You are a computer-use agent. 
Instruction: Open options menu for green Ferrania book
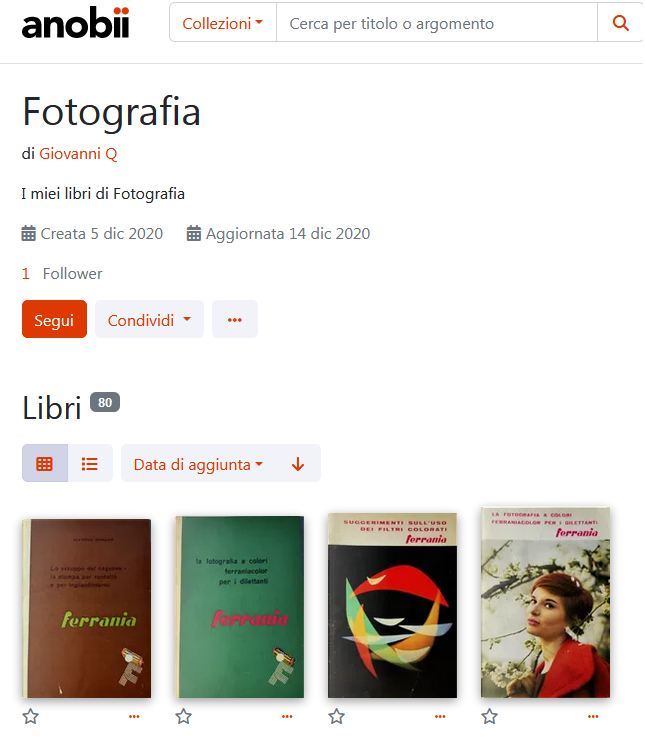[x=288, y=718]
